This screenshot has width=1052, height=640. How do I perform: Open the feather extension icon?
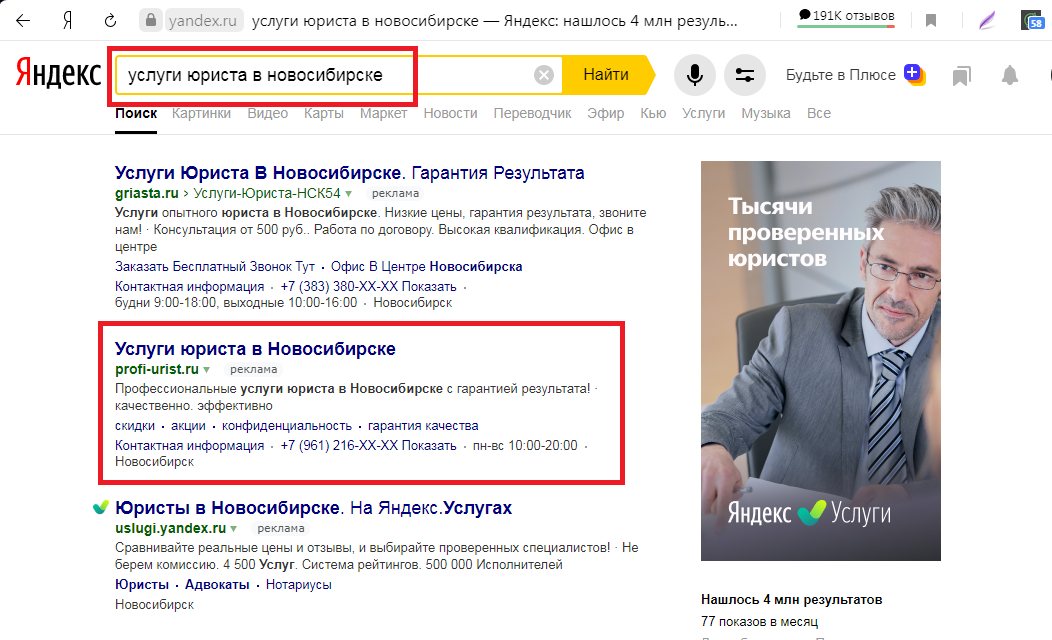pos(986,20)
